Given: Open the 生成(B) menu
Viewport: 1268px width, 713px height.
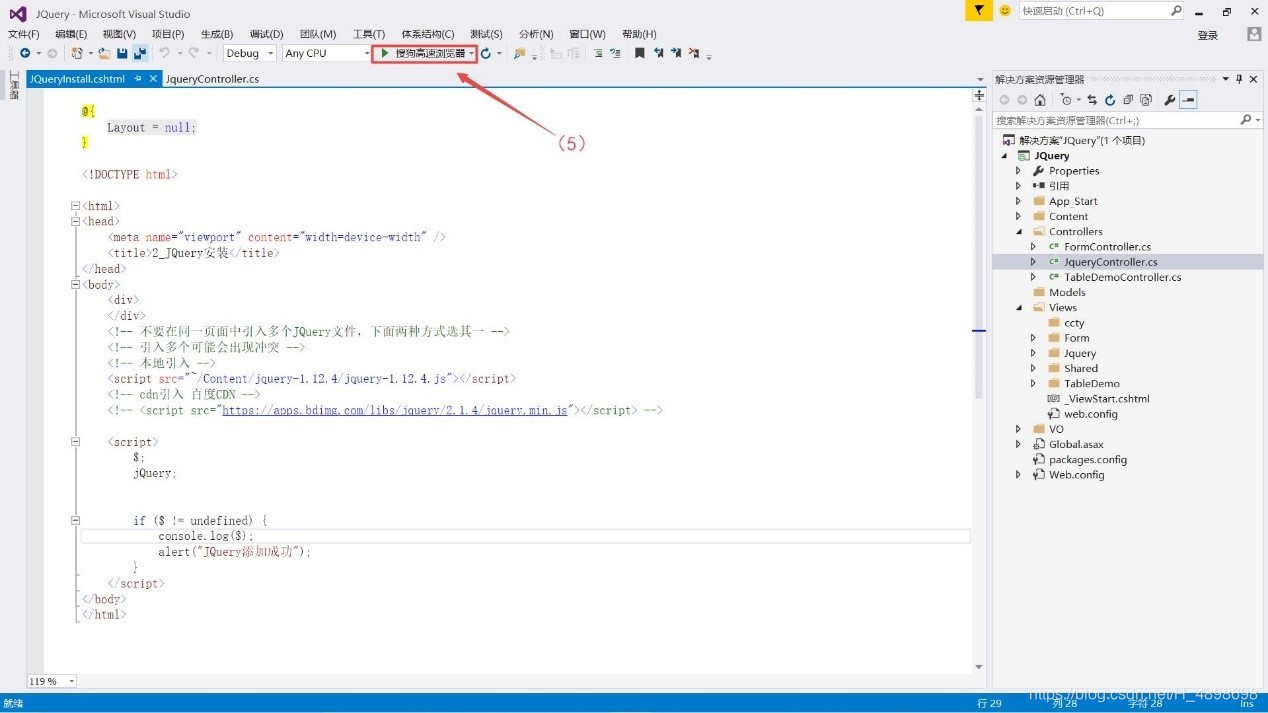Looking at the screenshot, I should (217, 34).
